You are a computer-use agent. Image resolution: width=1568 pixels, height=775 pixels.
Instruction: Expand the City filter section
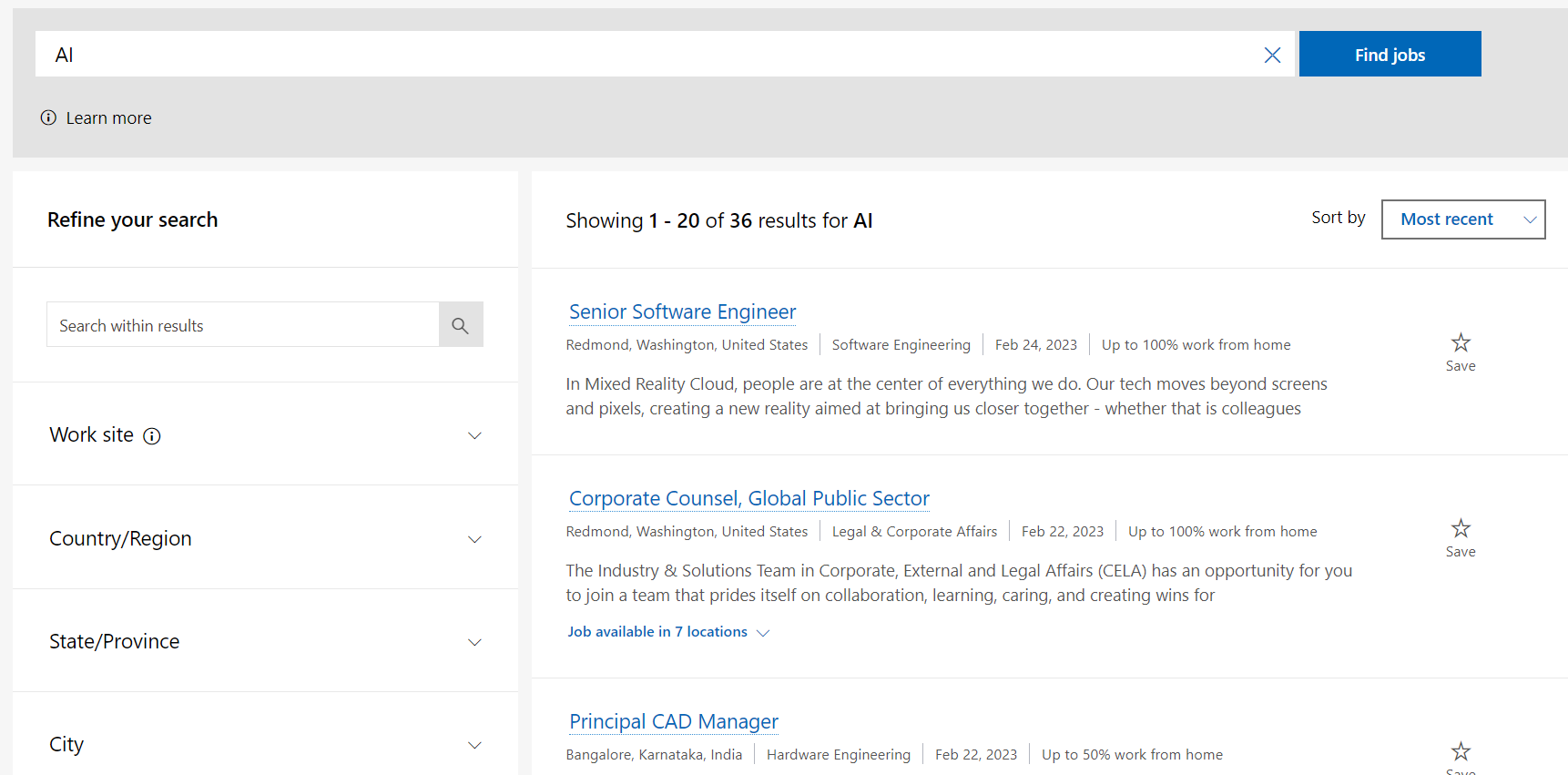474,745
